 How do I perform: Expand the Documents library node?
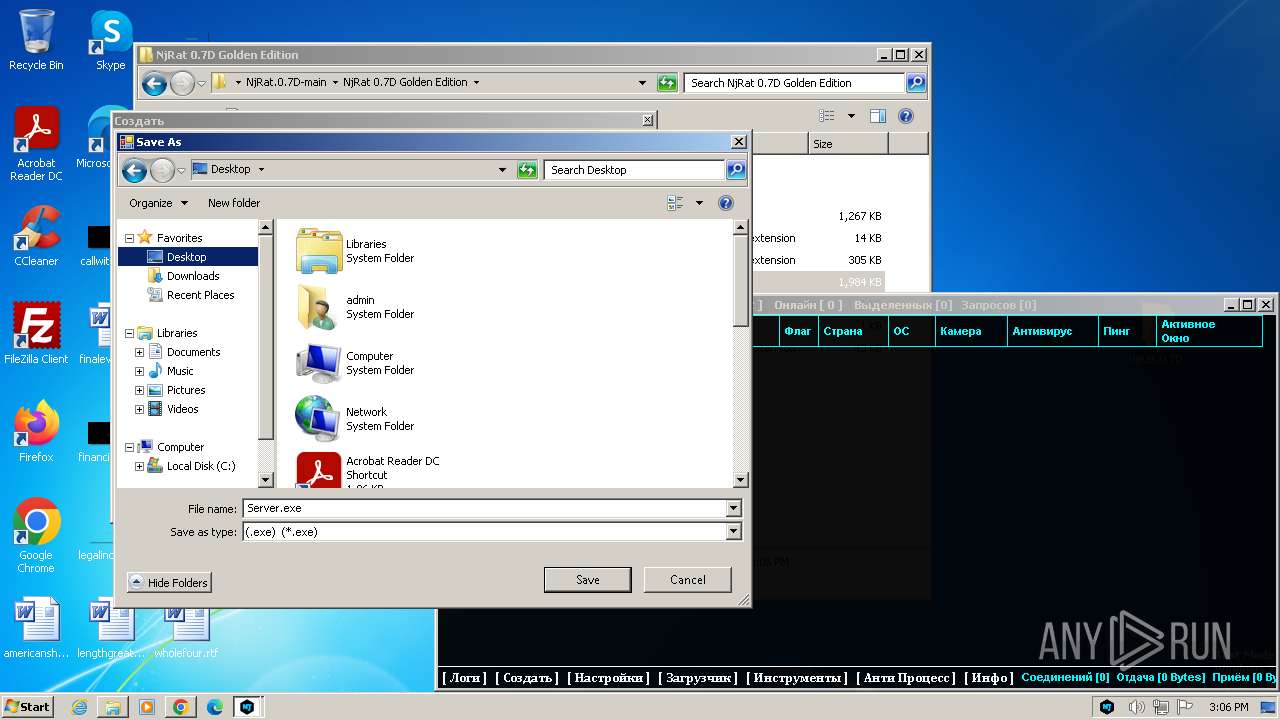(x=139, y=352)
